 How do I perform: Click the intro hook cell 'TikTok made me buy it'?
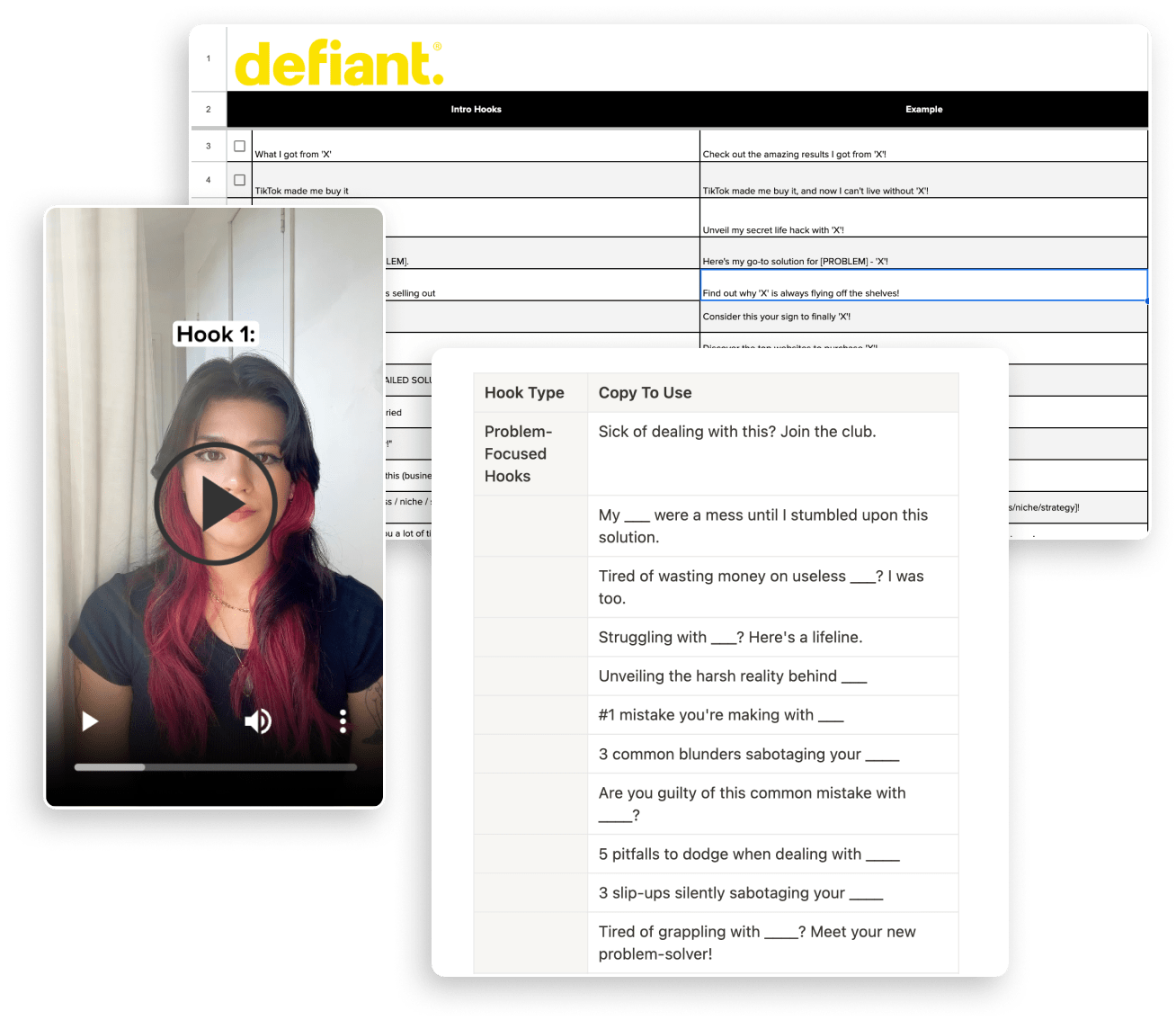coord(476,181)
